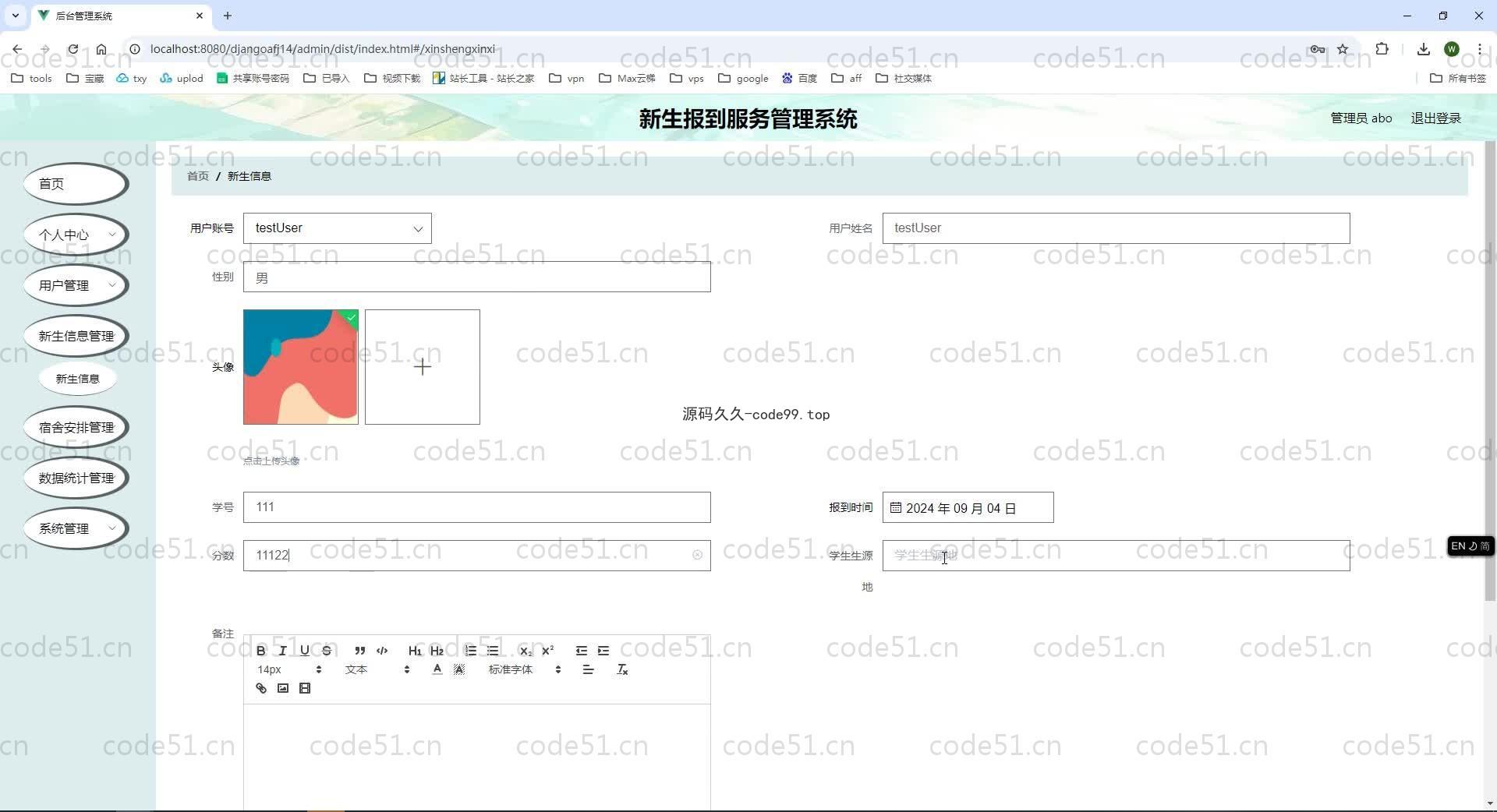
Task: Open the text alignment options
Action: [x=588, y=669]
